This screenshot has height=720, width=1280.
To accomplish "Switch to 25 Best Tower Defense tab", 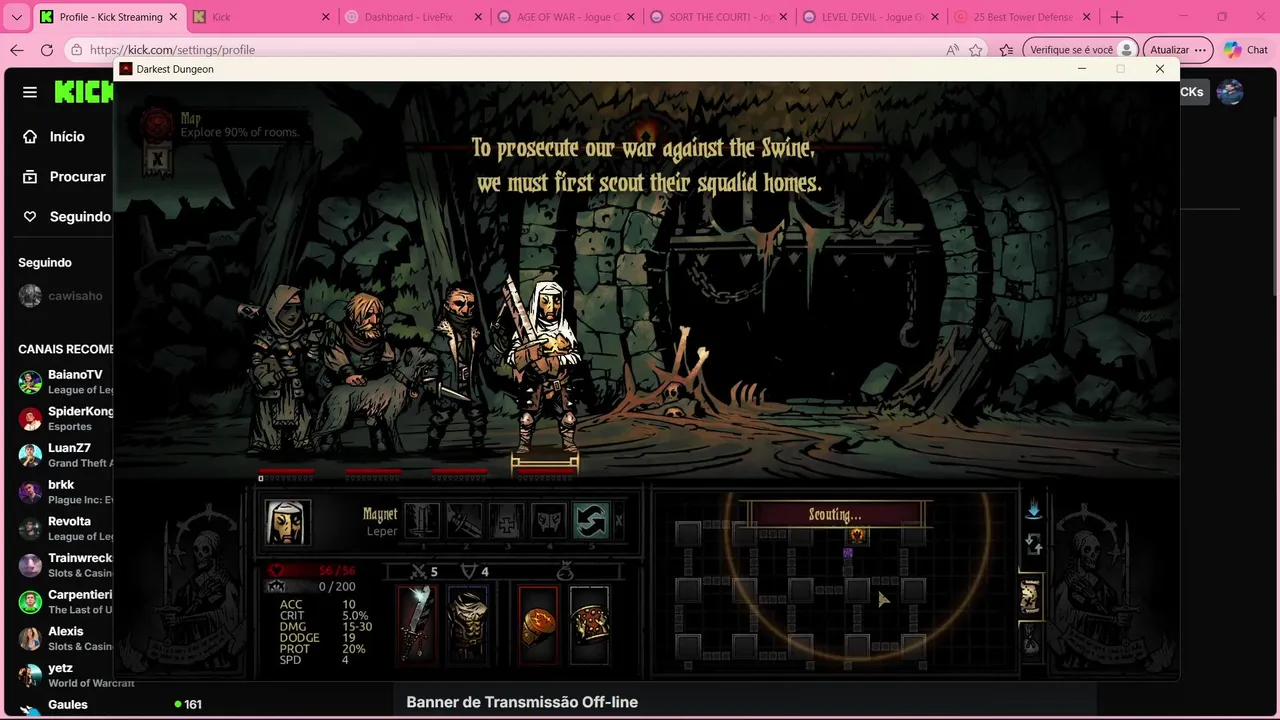I will tap(1024, 17).
